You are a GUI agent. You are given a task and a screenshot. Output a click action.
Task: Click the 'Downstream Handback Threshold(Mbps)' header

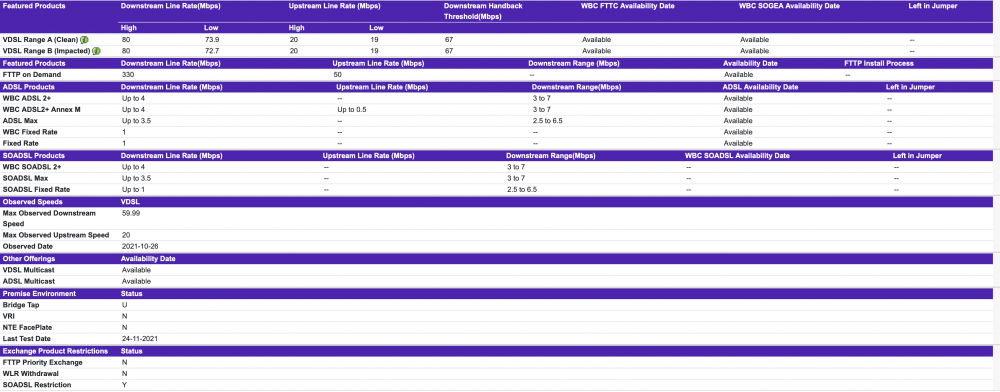coord(483,11)
